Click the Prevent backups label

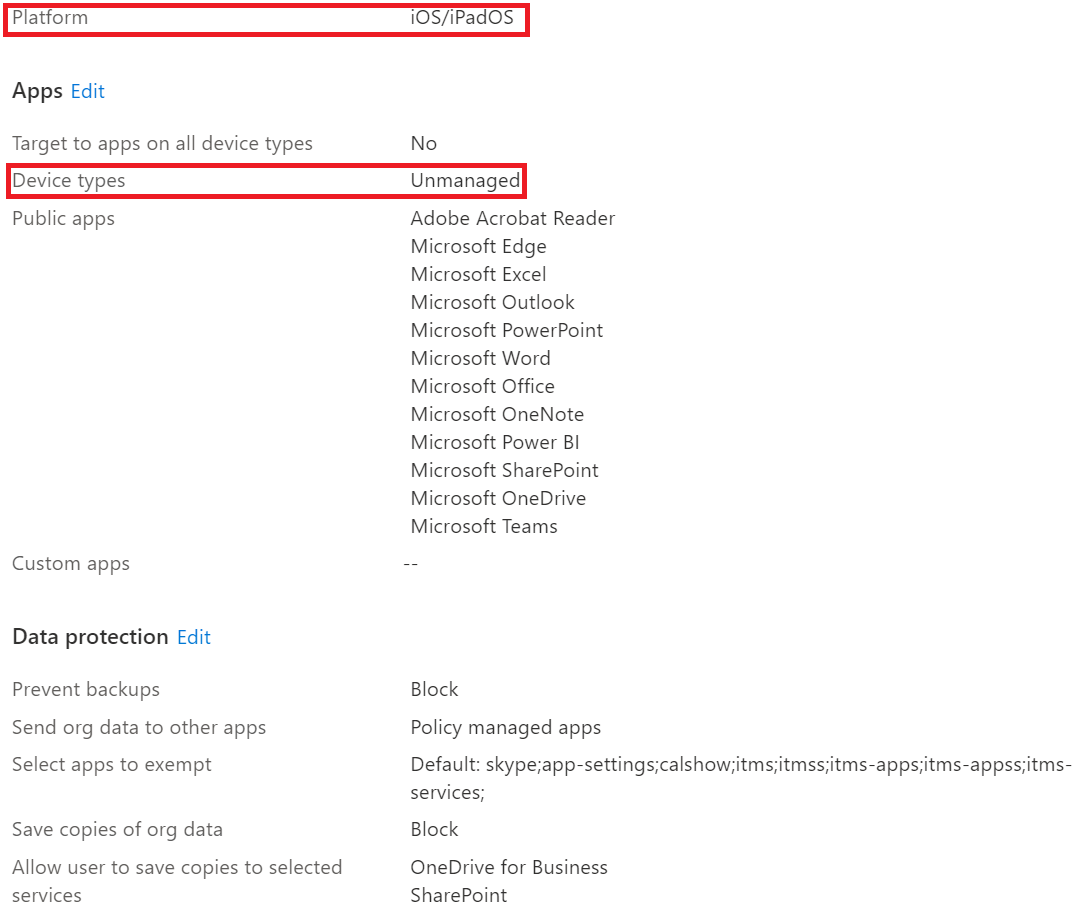86,689
